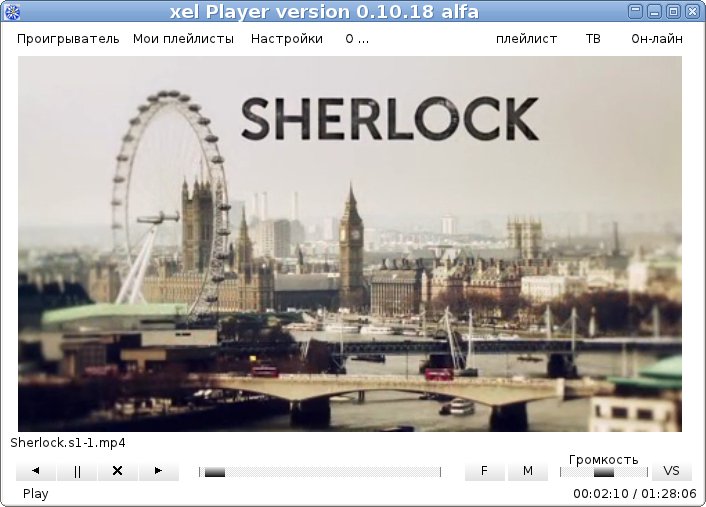The height and width of the screenshot is (507, 706).
Task: Click the playback seek progress bar
Action: pos(320,472)
